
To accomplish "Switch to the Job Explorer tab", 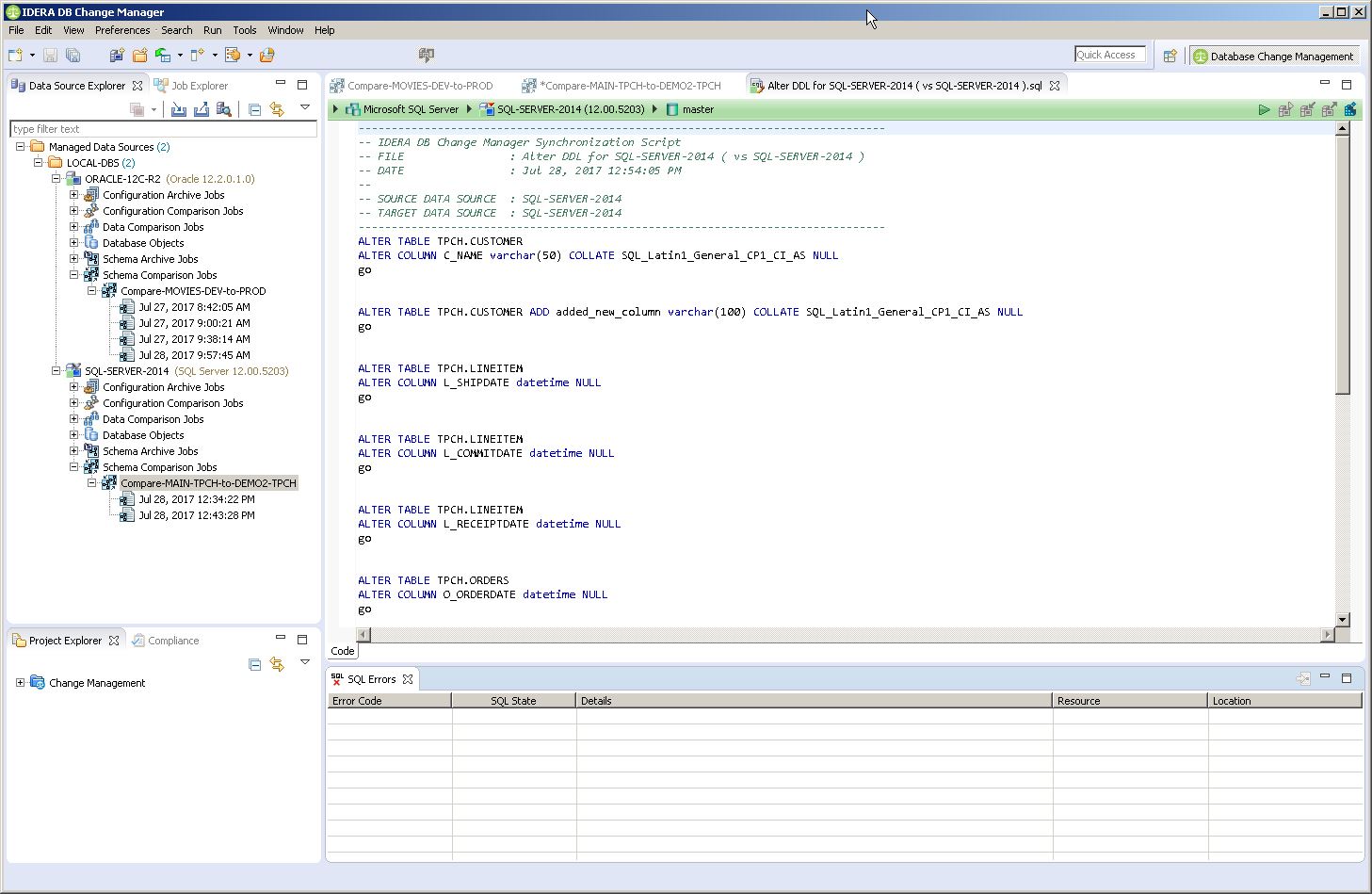I will point(191,85).
